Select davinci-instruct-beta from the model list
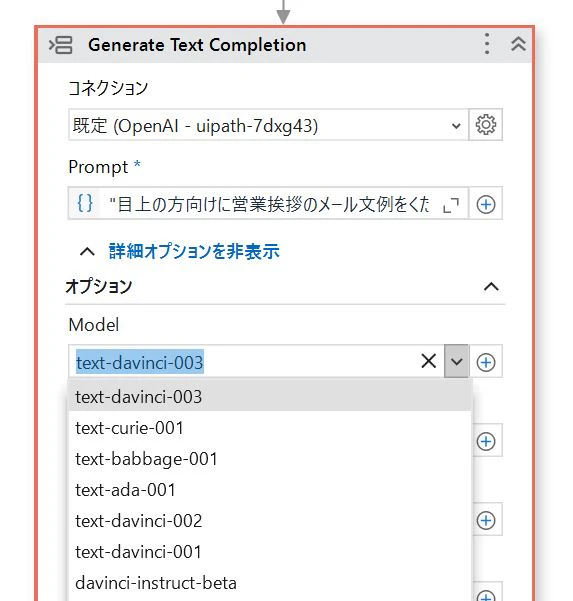 pos(270,583)
